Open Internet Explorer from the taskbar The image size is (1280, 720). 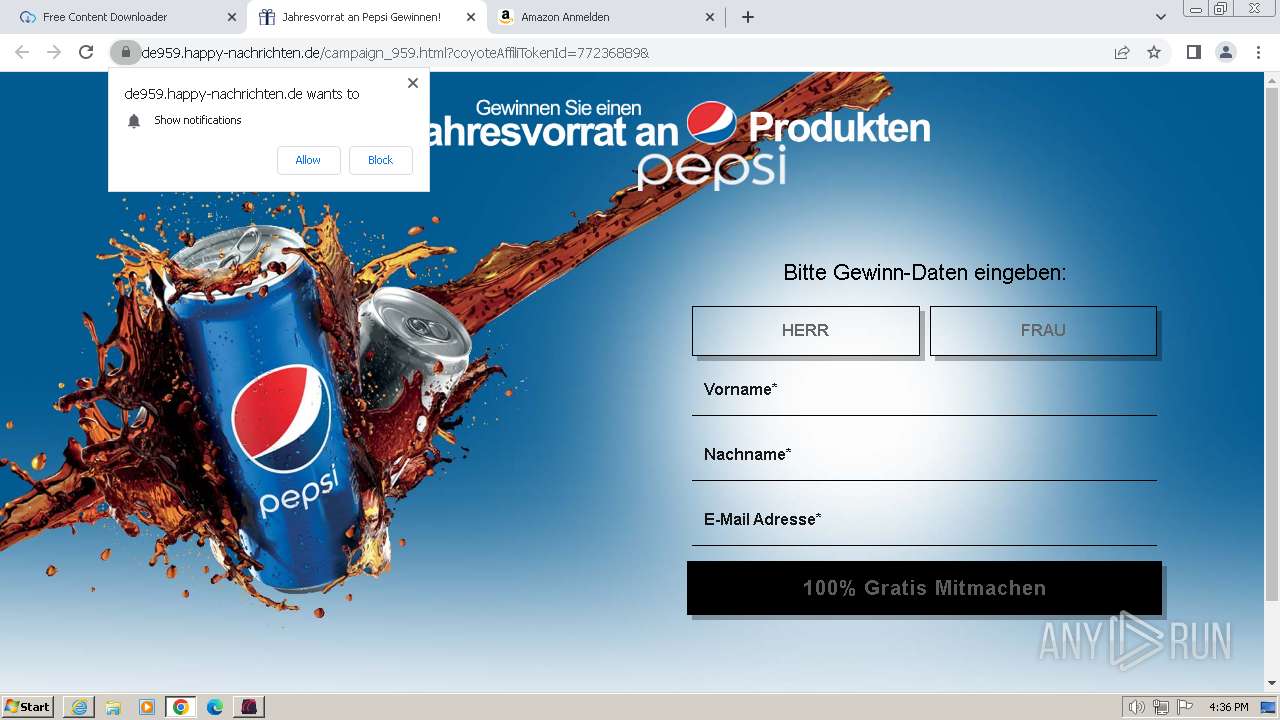(x=79, y=706)
